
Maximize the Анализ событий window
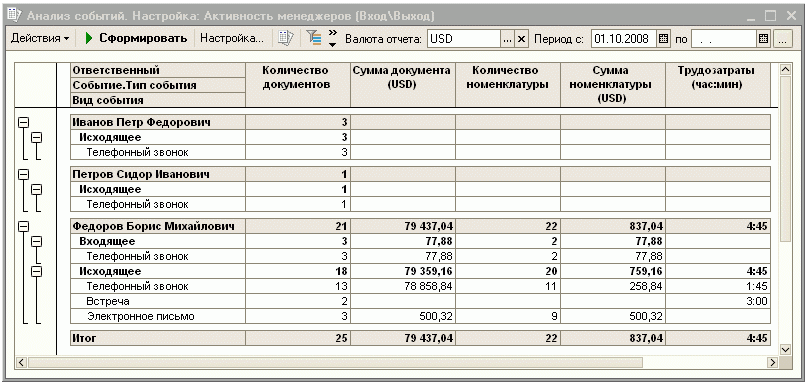tap(770, 16)
